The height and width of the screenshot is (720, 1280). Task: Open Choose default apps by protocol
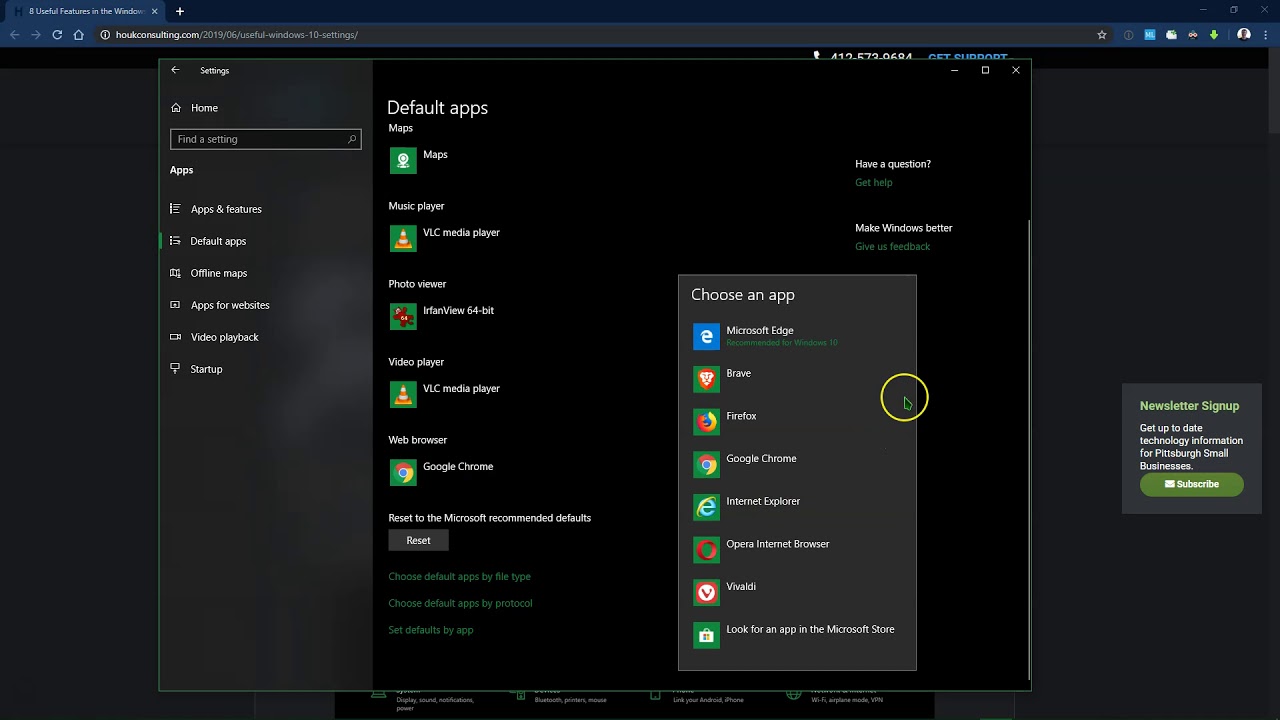pos(460,603)
